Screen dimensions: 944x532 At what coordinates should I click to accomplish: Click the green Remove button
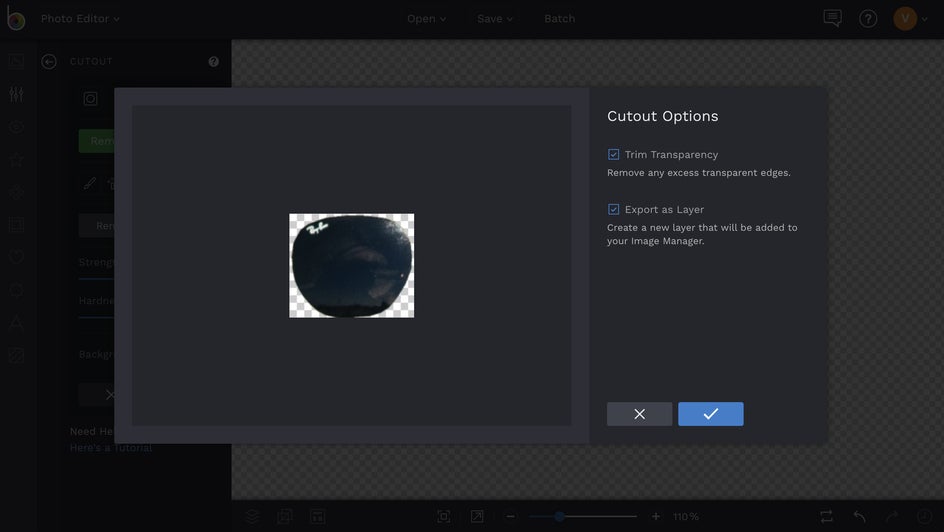pyautogui.click(x=96, y=141)
